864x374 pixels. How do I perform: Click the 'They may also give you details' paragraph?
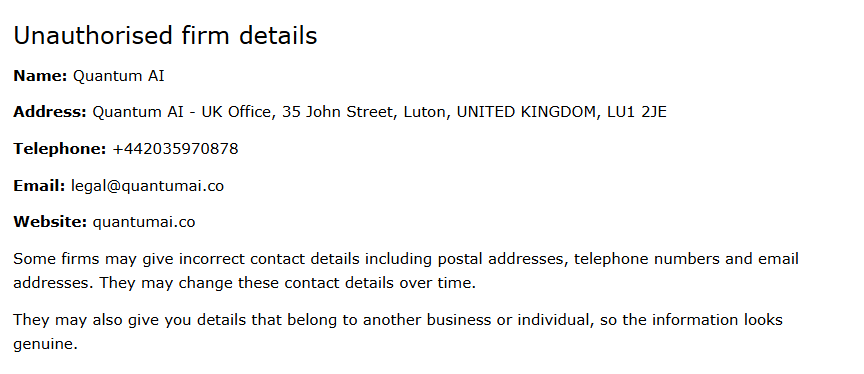point(398,332)
